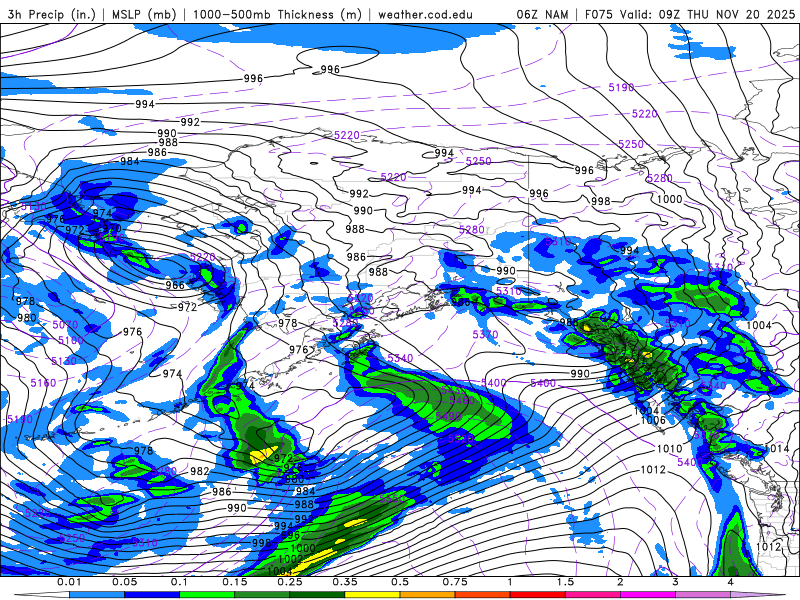Click the "0.25" colorbar tick label

coord(290,582)
